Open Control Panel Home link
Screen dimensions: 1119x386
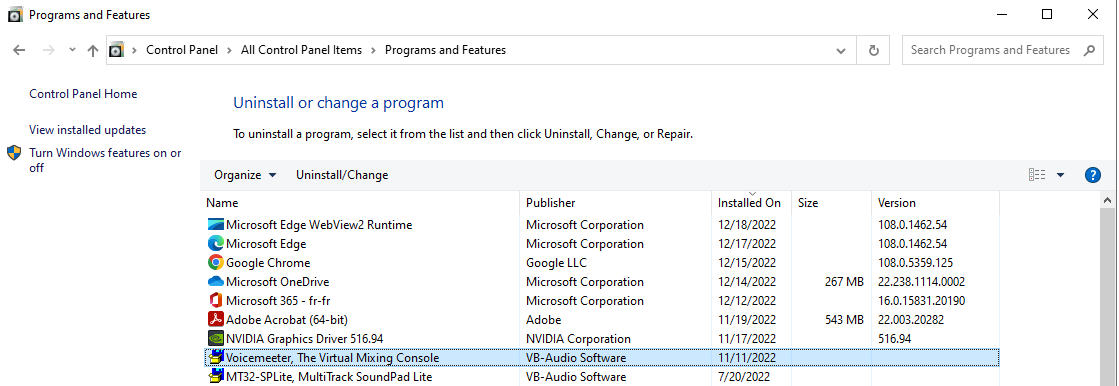point(83,93)
